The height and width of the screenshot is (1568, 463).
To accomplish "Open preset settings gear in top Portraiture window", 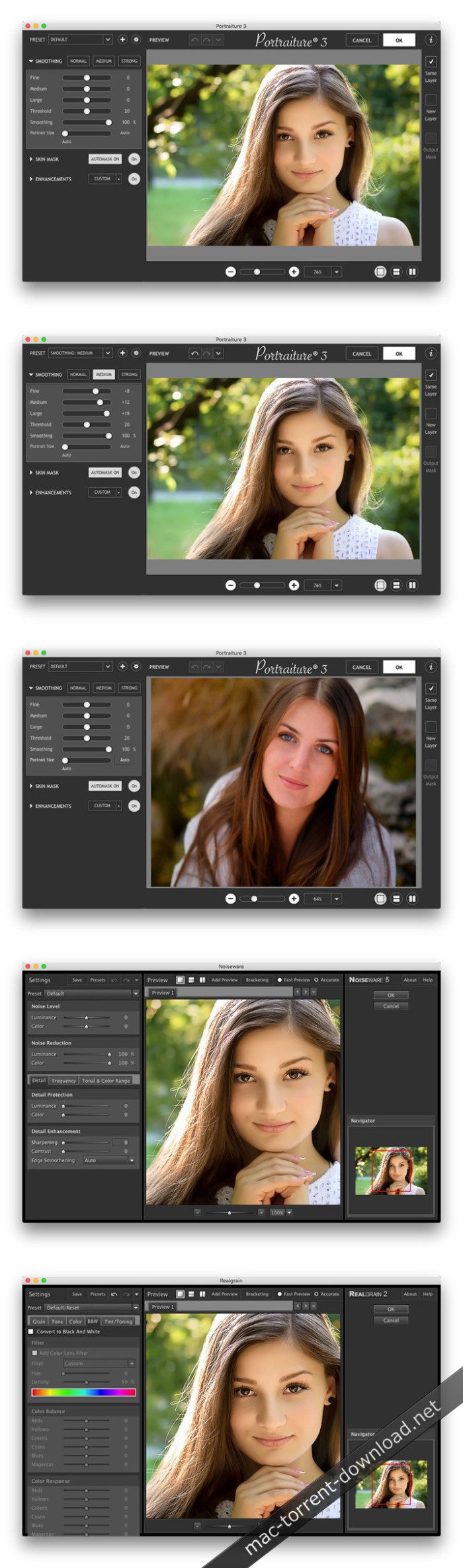I will [x=136, y=40].
